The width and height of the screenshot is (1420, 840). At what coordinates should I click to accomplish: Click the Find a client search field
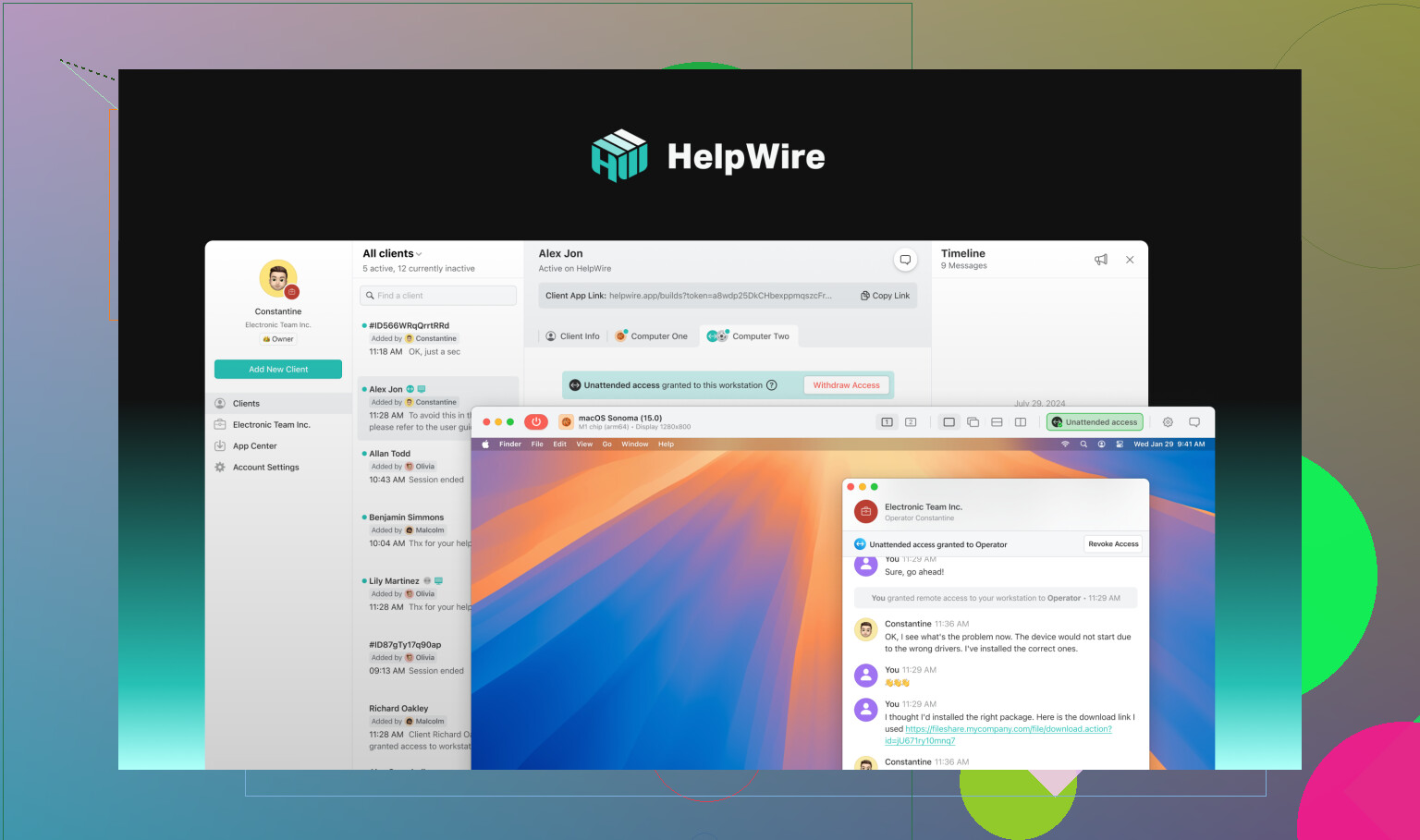437,295
